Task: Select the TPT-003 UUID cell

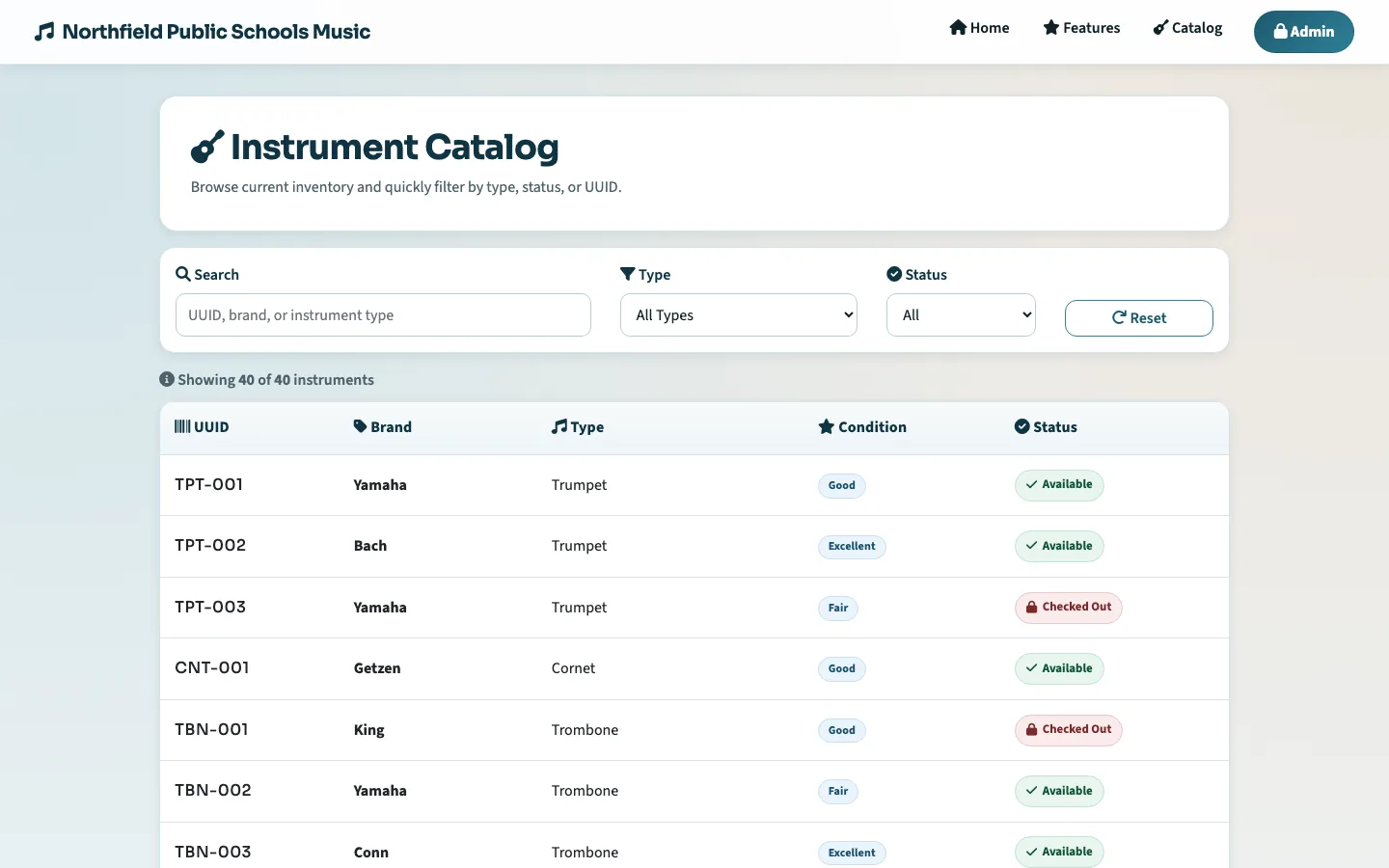Action: pyautogui.click(x=210, y=607)
